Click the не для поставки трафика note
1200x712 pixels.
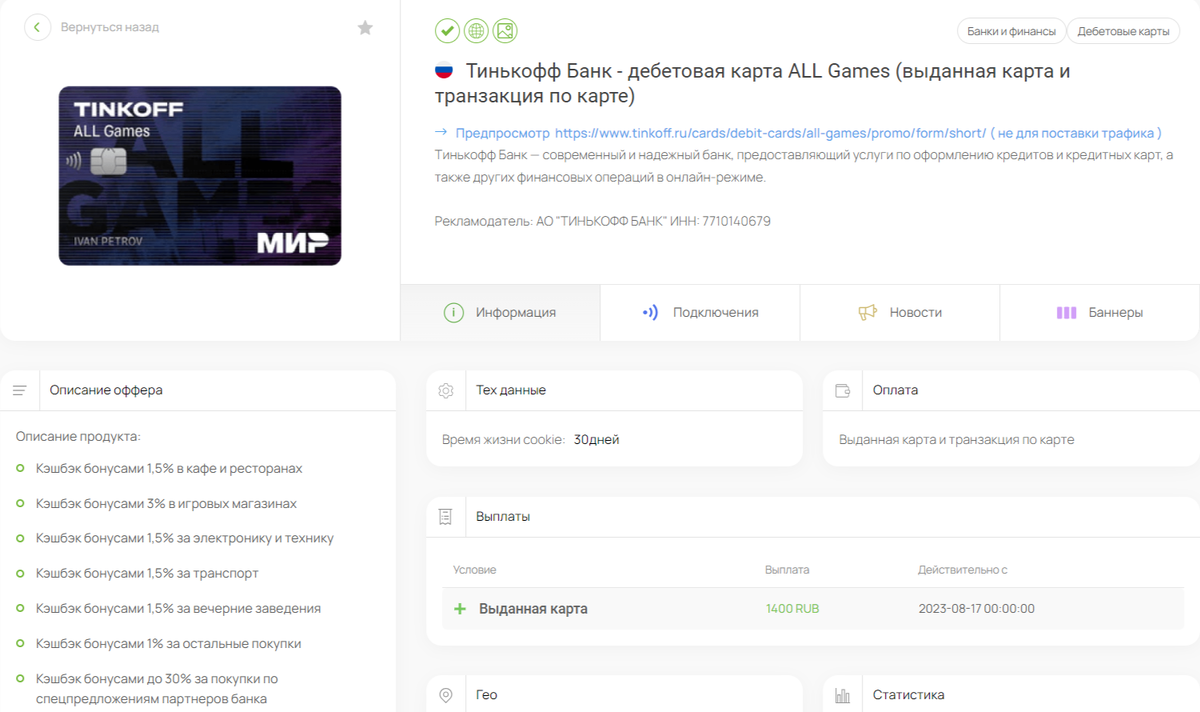(x=1075, y=132)
